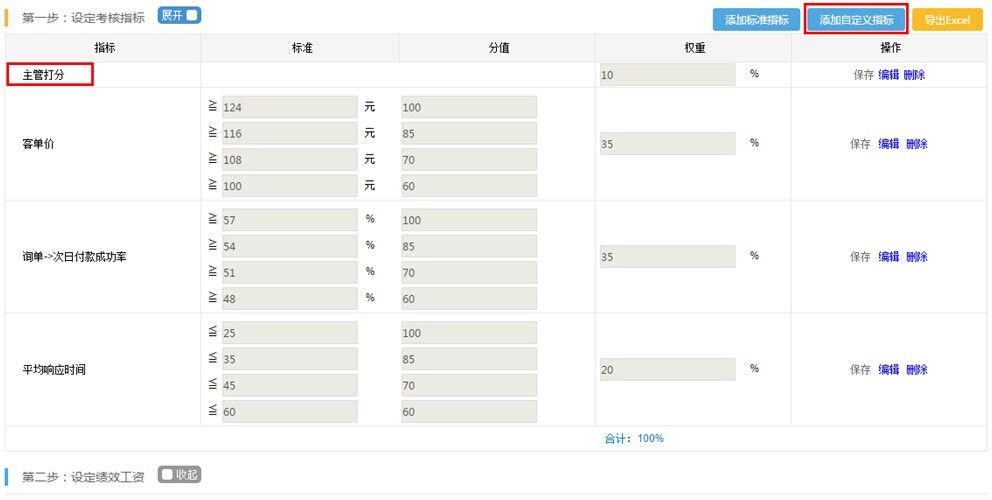992x500 pixels.
Task: Click the 第一步:设定考核指标 heading
Action: [x=84, y=18]
